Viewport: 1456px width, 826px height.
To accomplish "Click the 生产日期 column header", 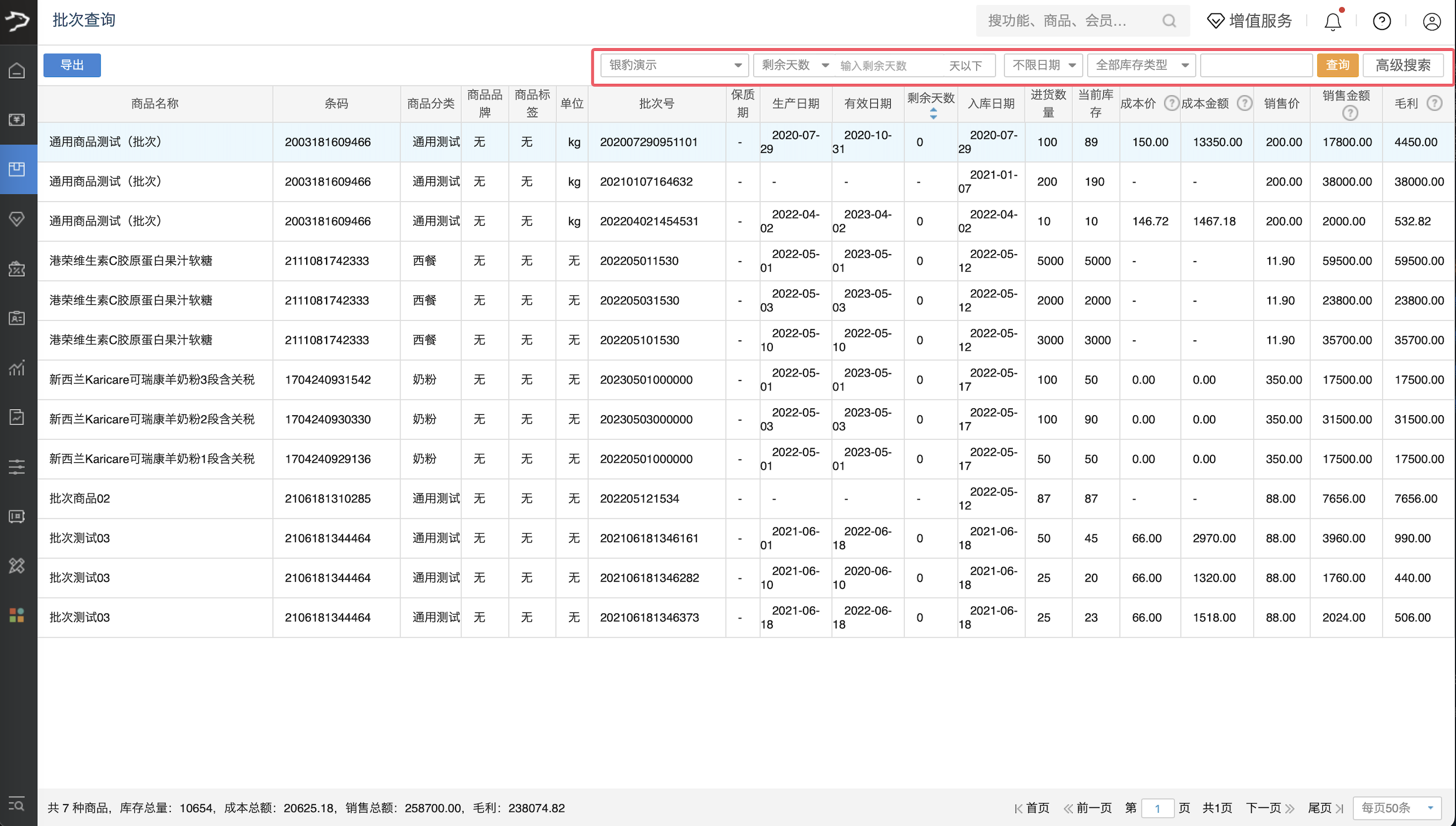I will 796,103.
